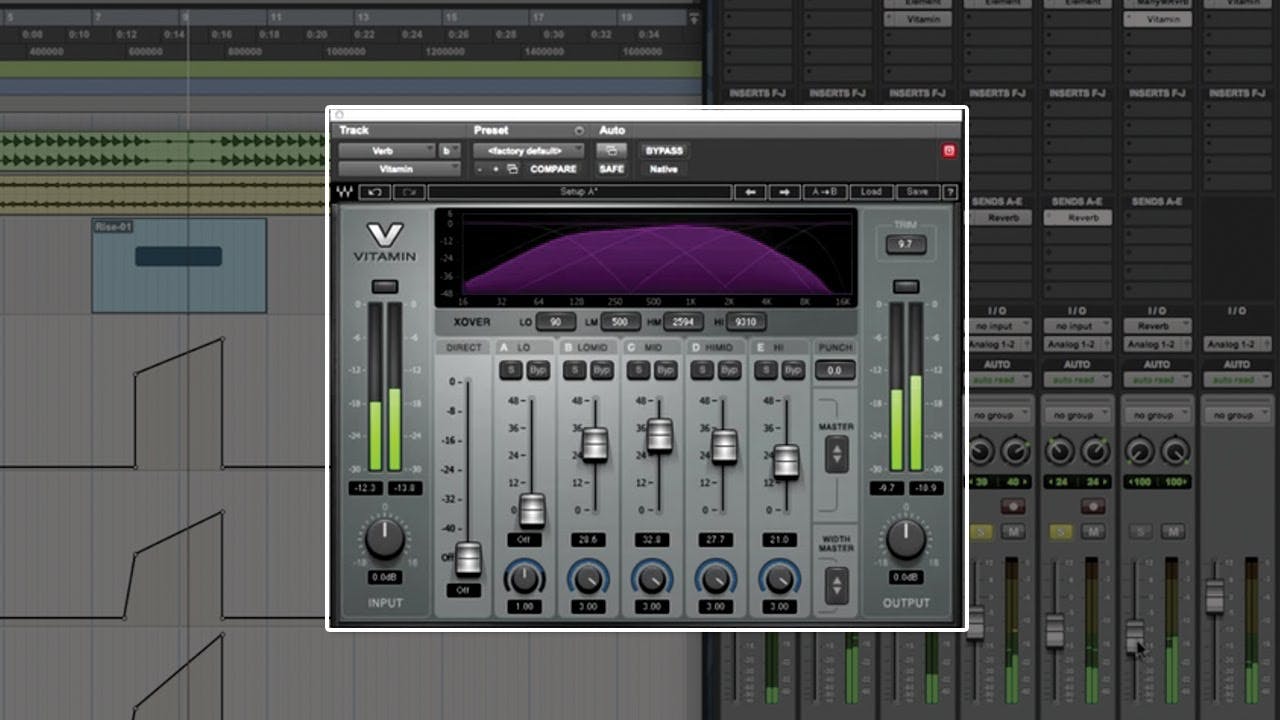Solo the LO band

[x=509, y=370]
